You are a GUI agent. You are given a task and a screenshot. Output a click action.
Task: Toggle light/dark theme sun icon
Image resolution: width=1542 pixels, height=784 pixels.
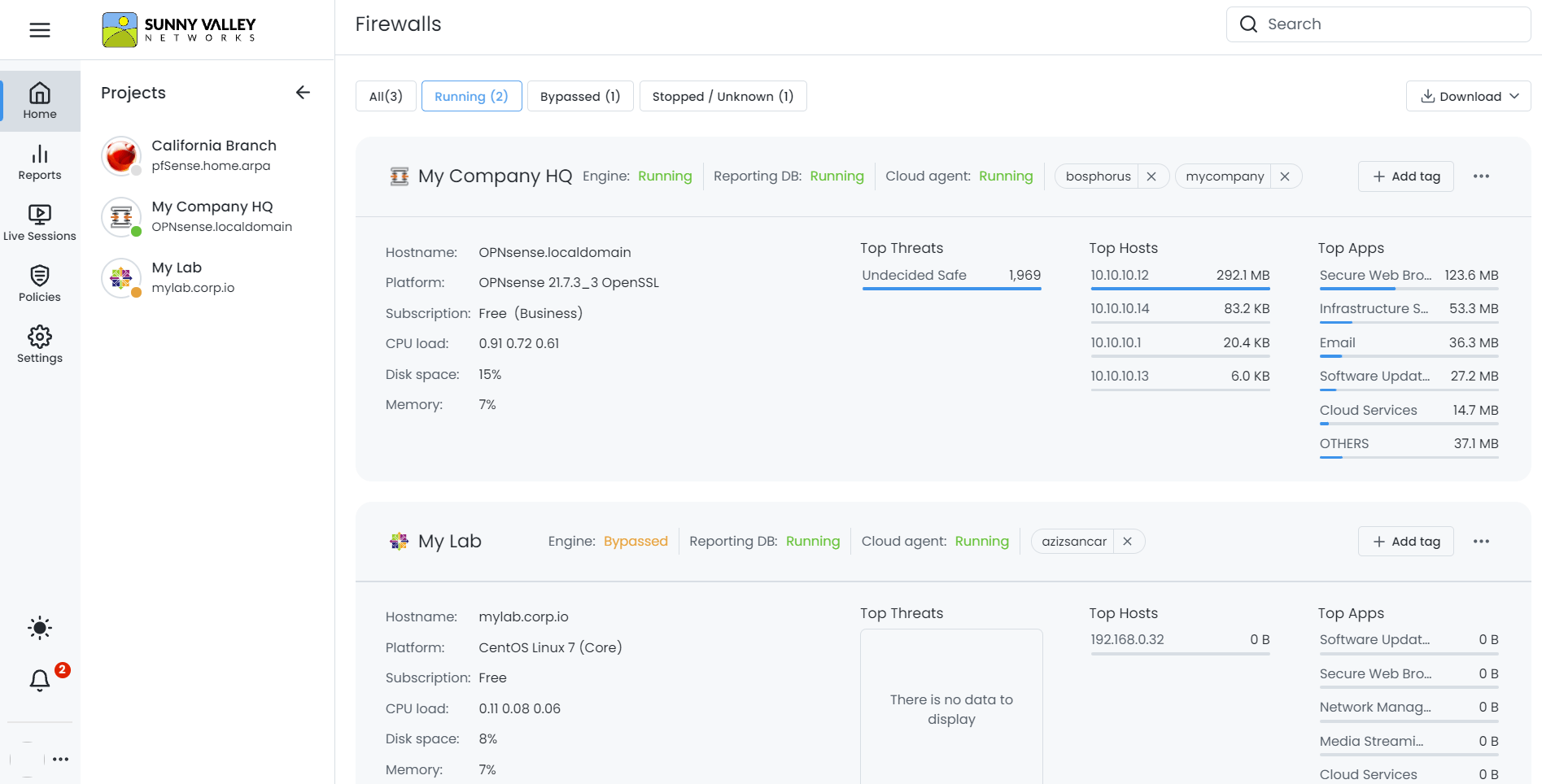[x=40, y=628]
